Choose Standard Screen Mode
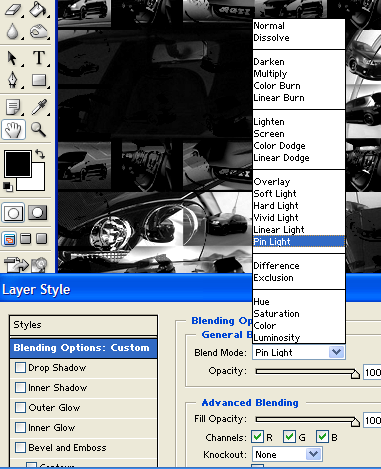The image size is (381, 469). [10, 239]
